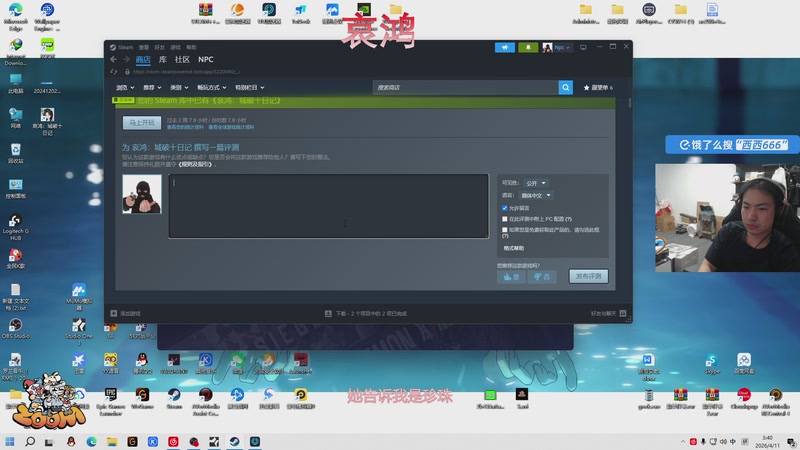Open the review language dropdown
The height and width of the screenshot is (450, 800).
click(x=536, y=195)
